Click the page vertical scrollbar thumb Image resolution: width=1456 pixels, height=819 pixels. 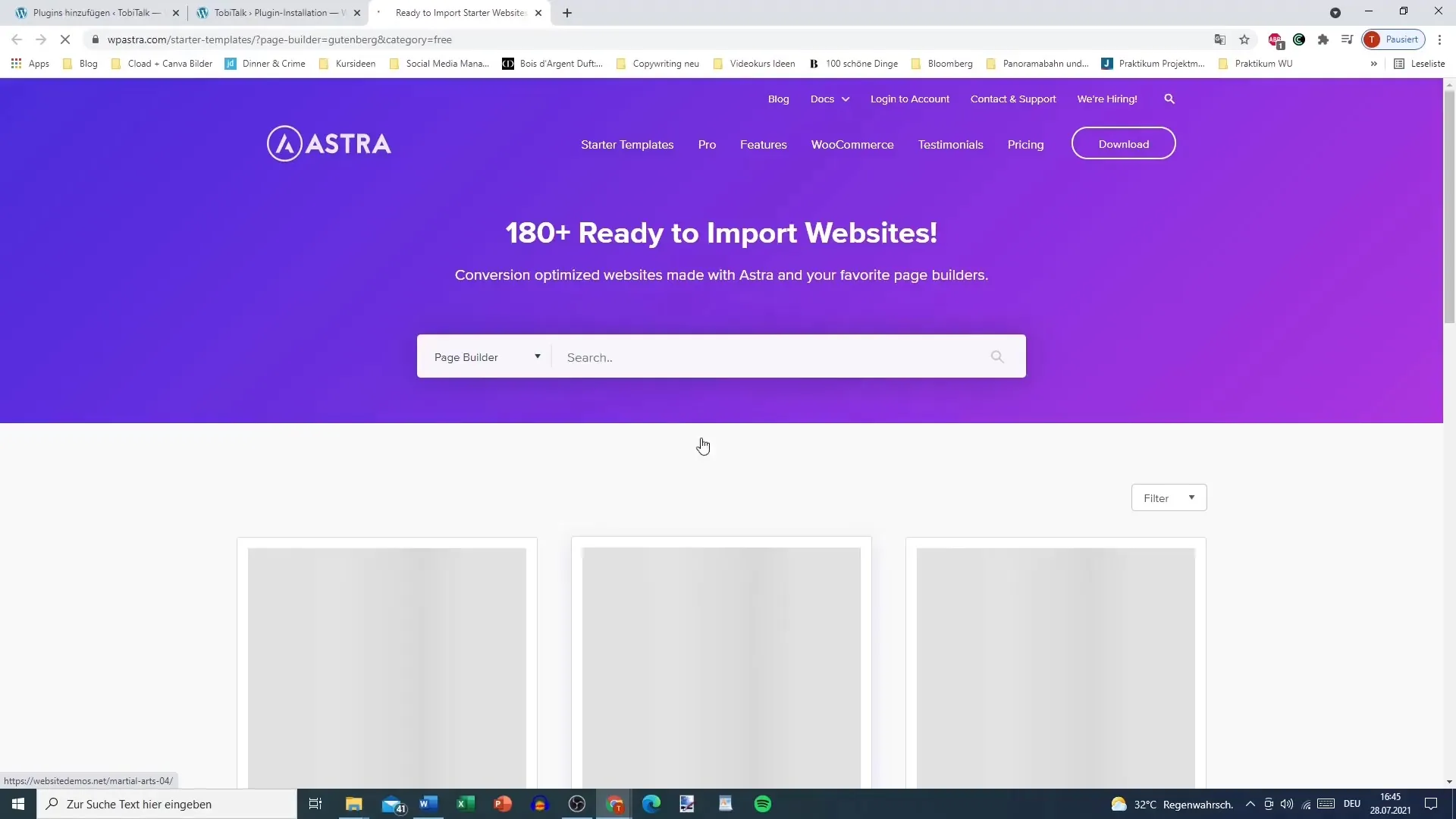tap(1449, 207)
